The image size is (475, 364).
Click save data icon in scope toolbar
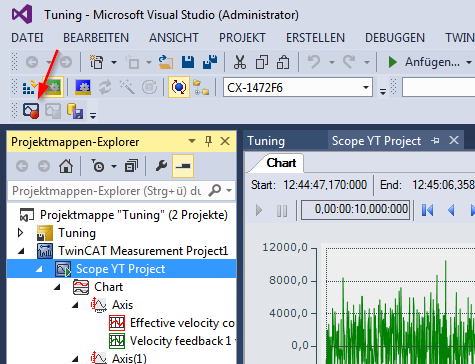[75, 111]
